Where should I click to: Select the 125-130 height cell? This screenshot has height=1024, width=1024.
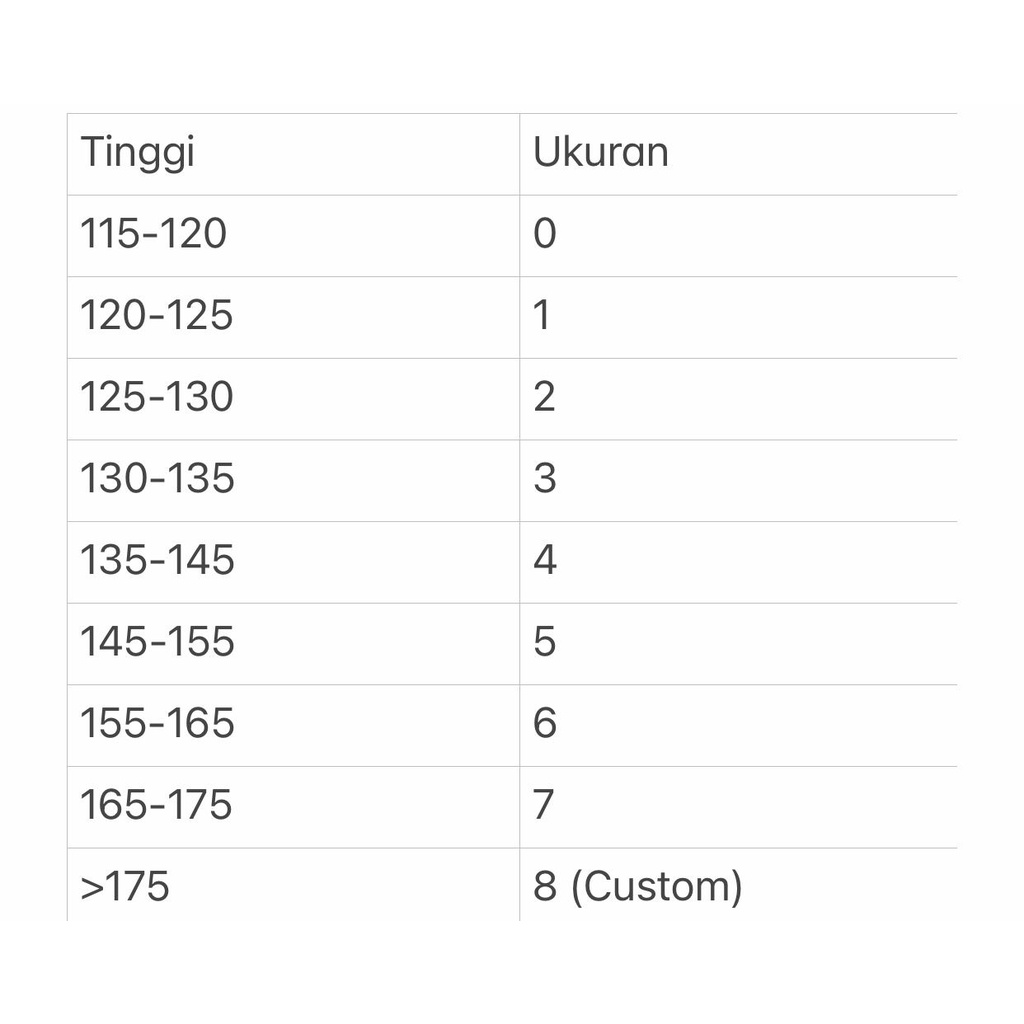(x=157, y=398)
